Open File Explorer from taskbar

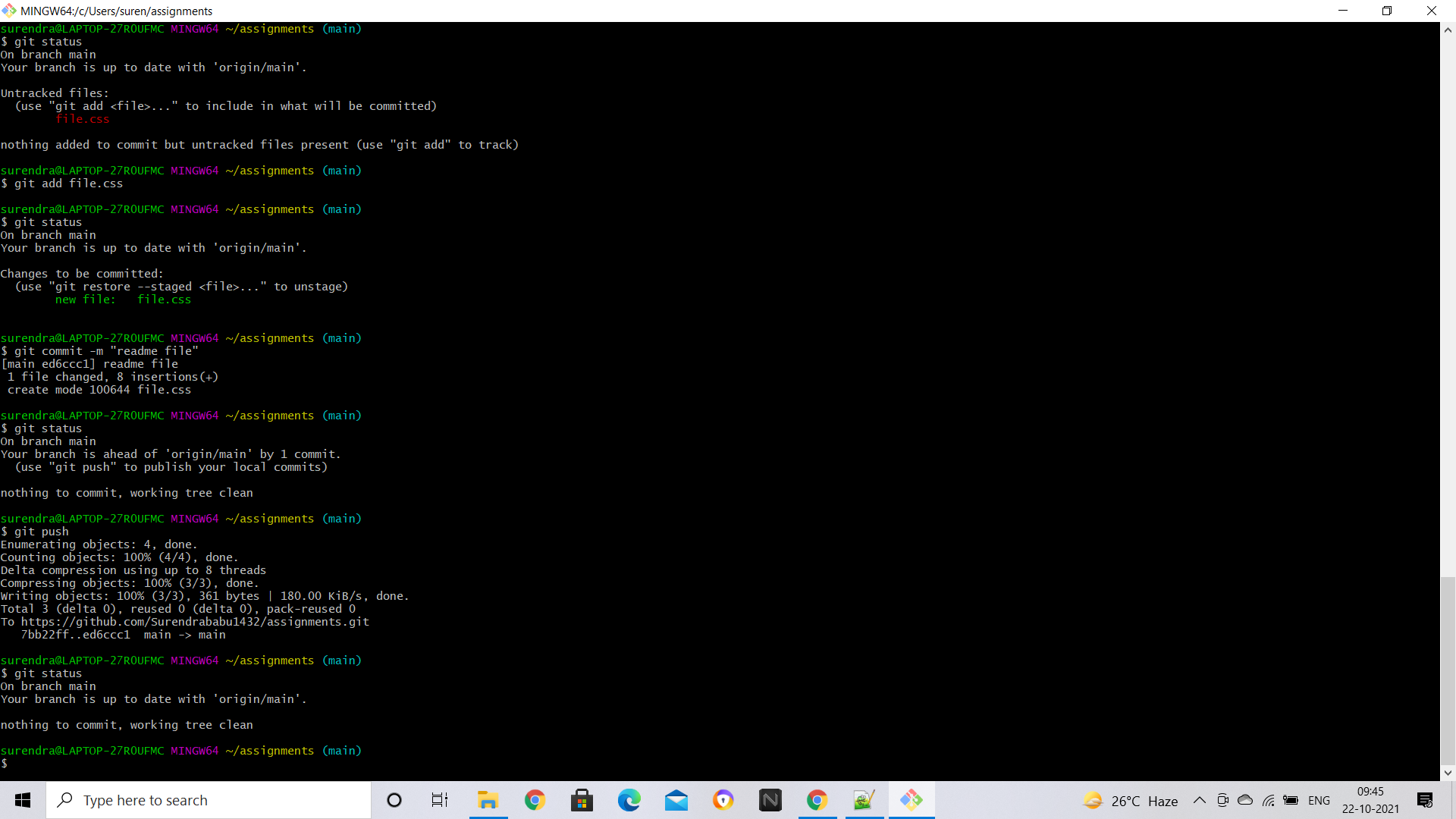(x=488, y=800)
